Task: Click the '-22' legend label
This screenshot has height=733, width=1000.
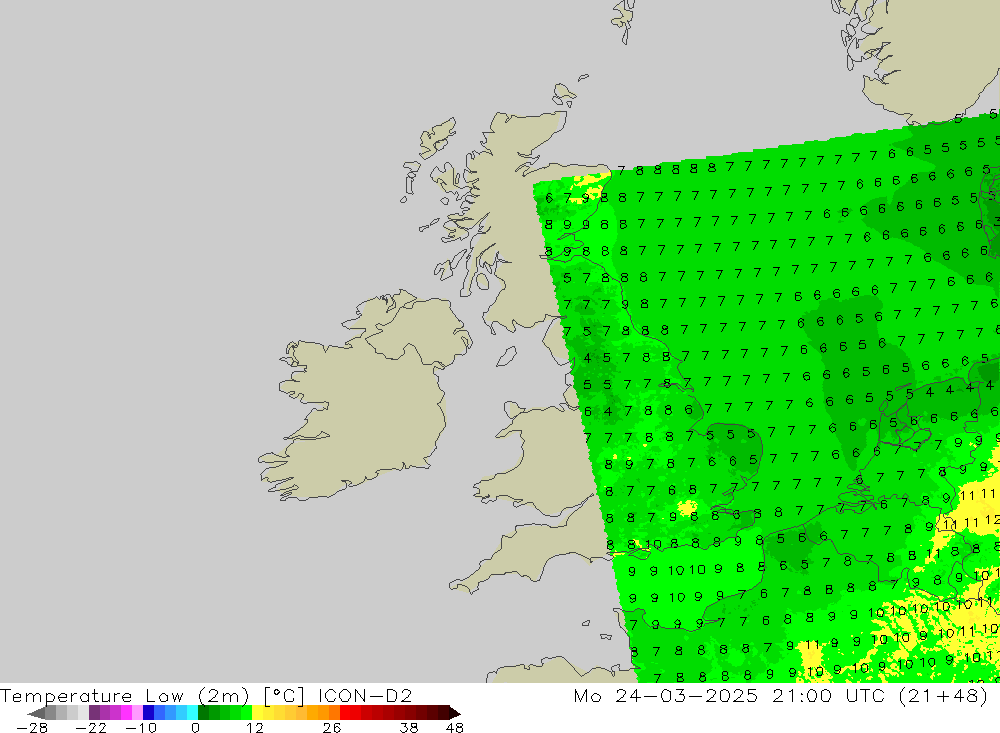Action: click(x=91, y=728)
